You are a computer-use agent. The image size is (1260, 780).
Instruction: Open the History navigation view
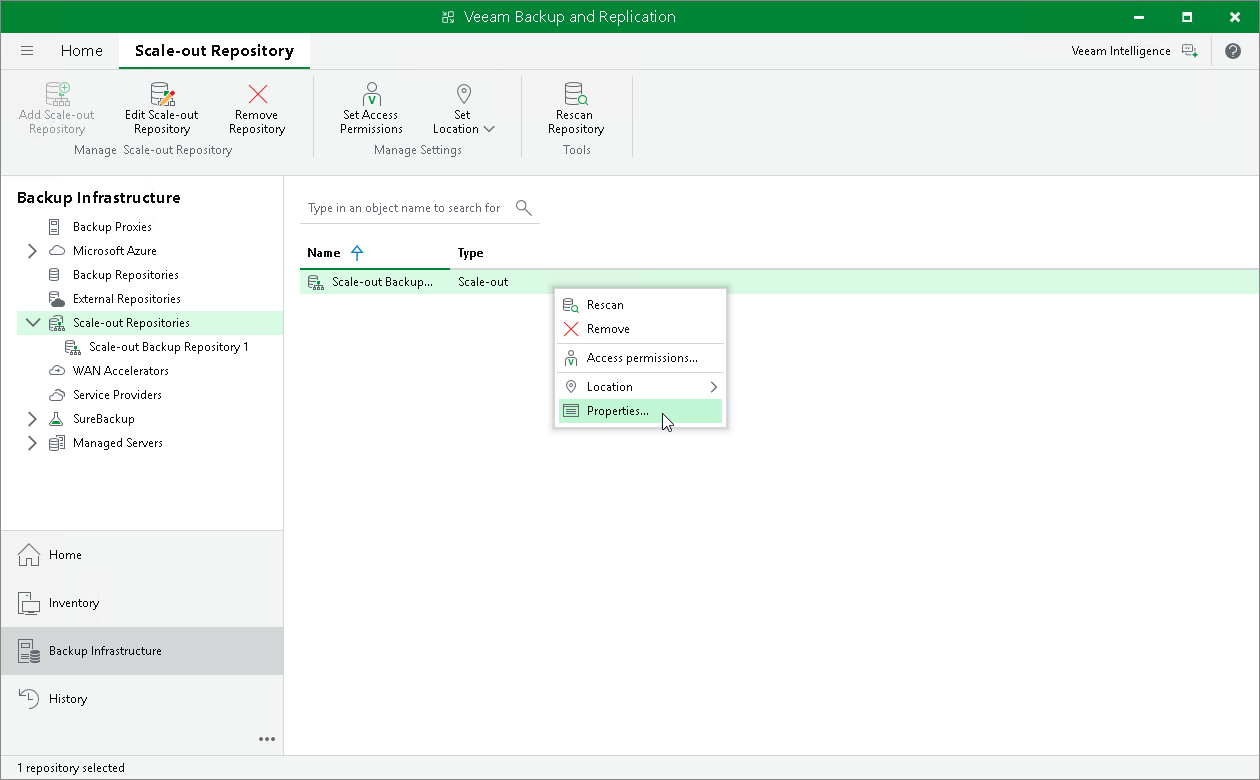pos(142,699)
